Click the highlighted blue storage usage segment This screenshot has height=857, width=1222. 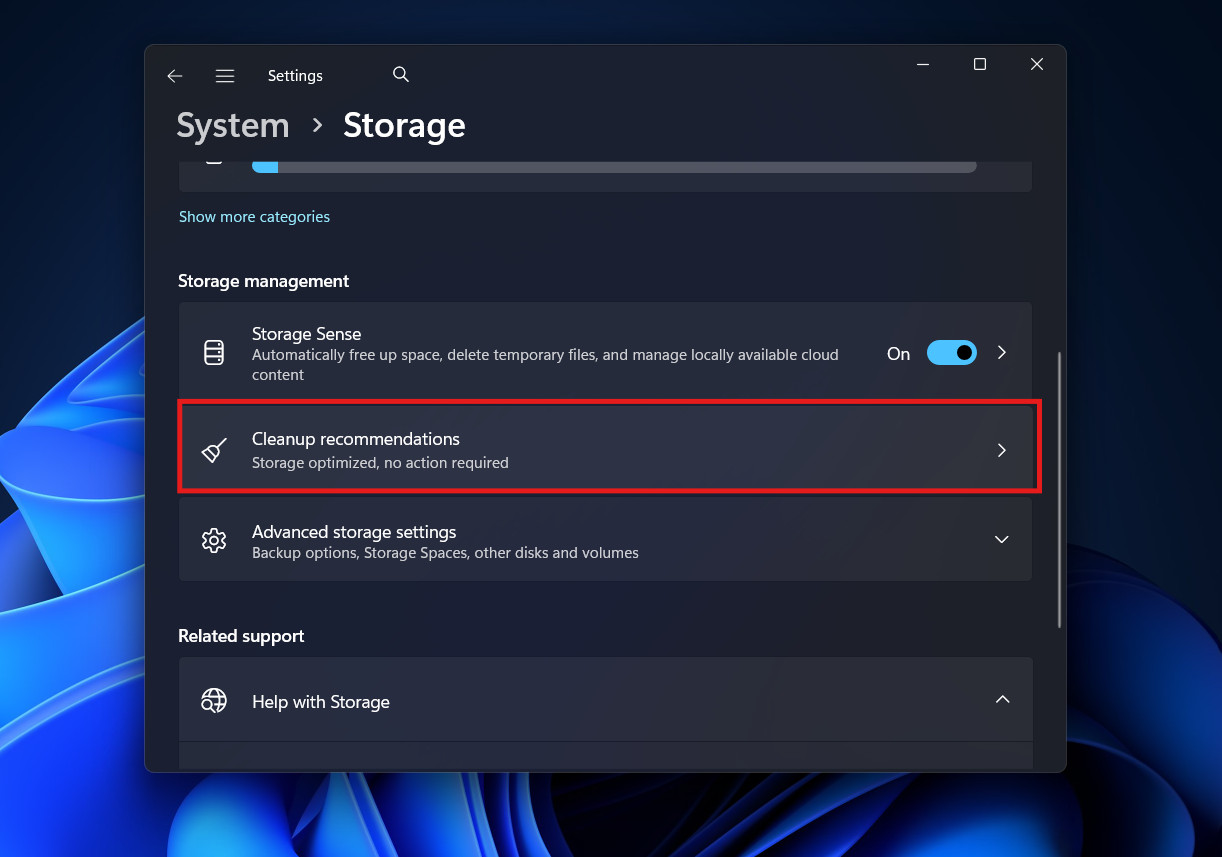265,166
